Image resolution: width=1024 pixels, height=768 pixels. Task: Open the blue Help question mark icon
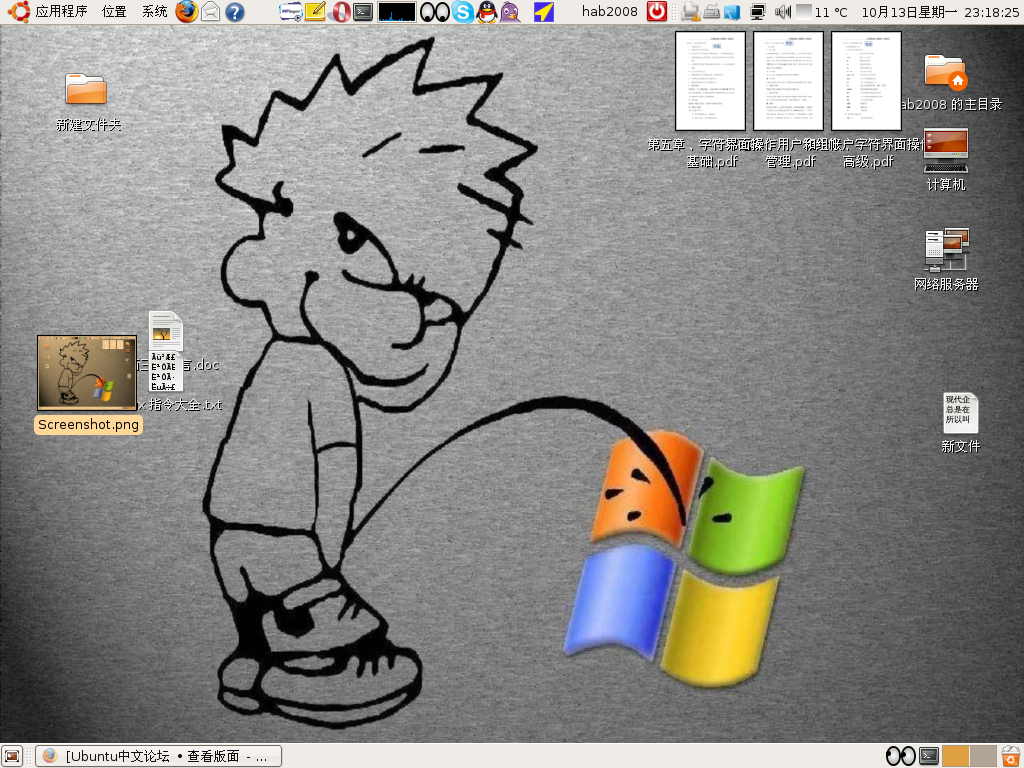coord(234,12)
